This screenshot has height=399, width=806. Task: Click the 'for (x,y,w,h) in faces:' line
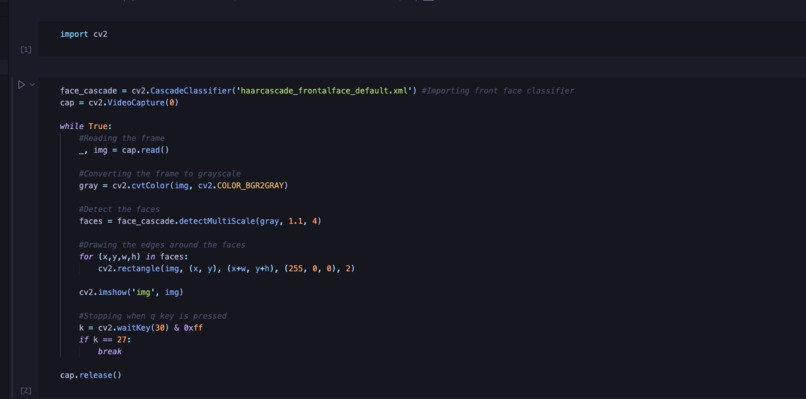tap(134, 257)
